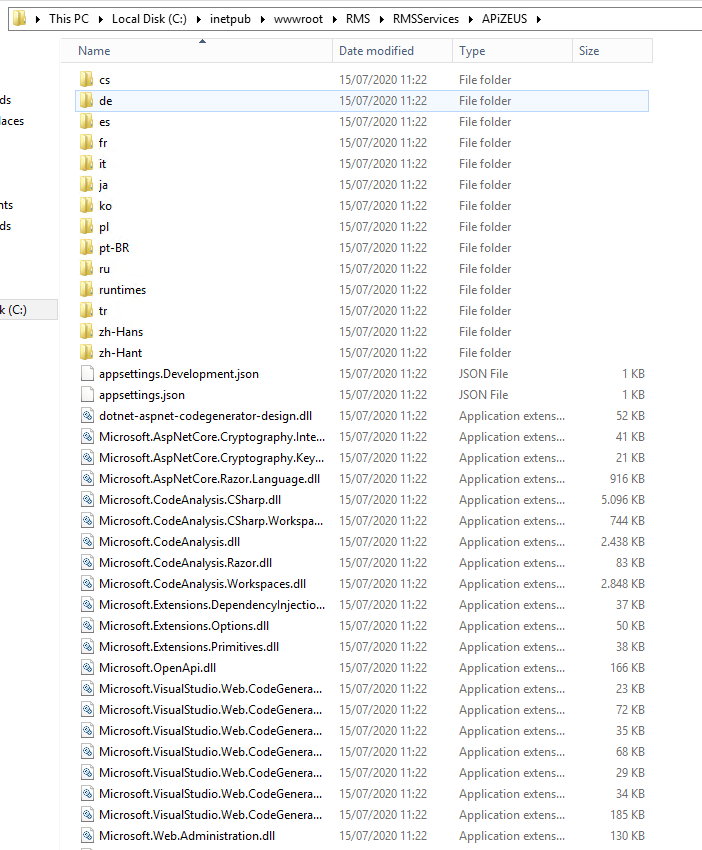The image size is (702, 850).
Task: Select Microsoft.Extensions.DependencyInjectio... file name
Action: (x=212, y=605)
